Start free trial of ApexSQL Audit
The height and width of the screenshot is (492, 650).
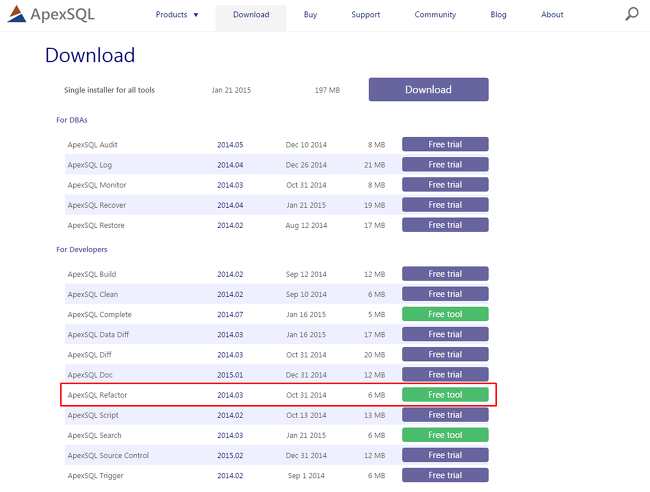[445, 144]
